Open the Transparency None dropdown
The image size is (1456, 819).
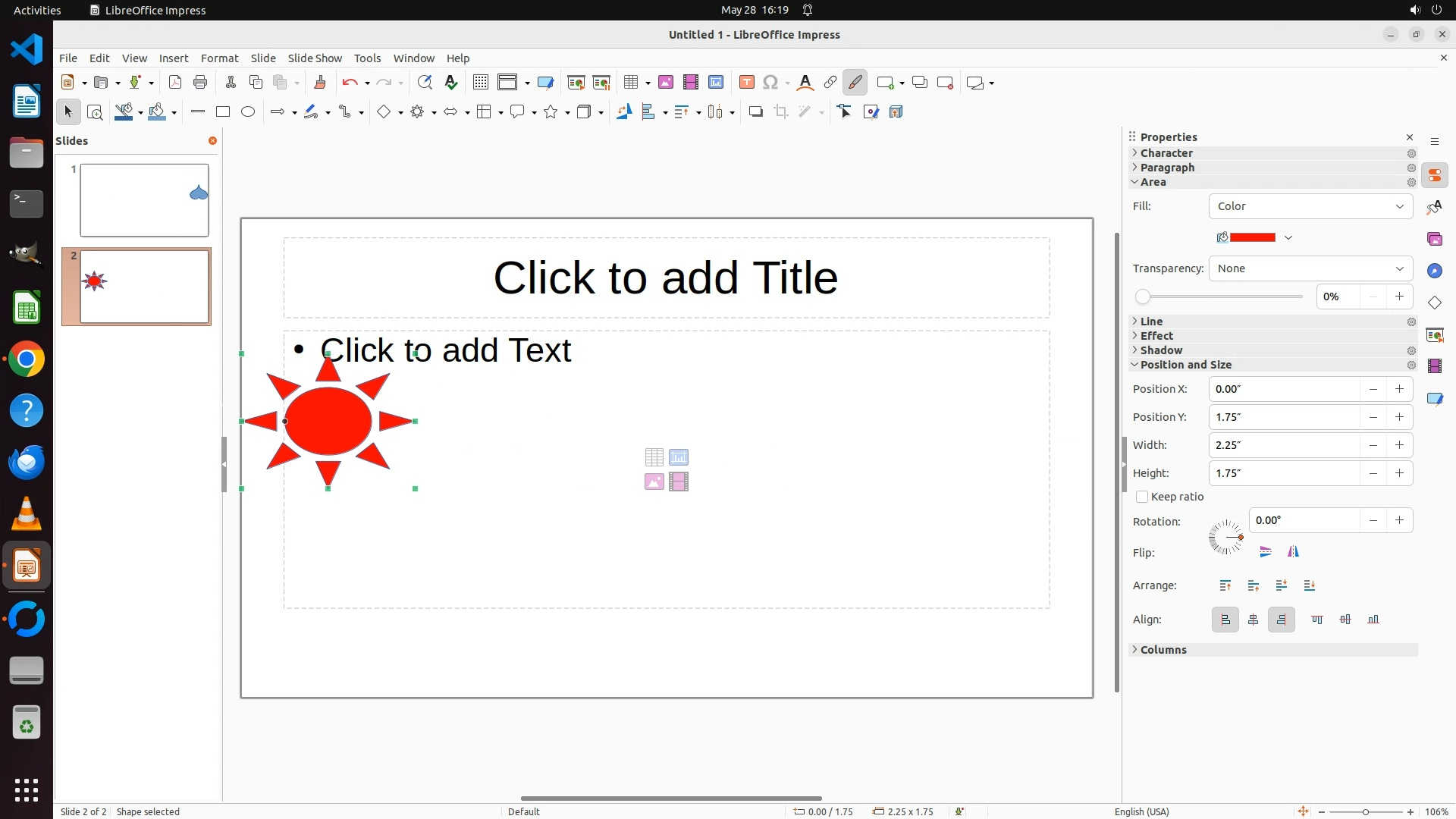pyautogui.click(x=1310, y=268)
